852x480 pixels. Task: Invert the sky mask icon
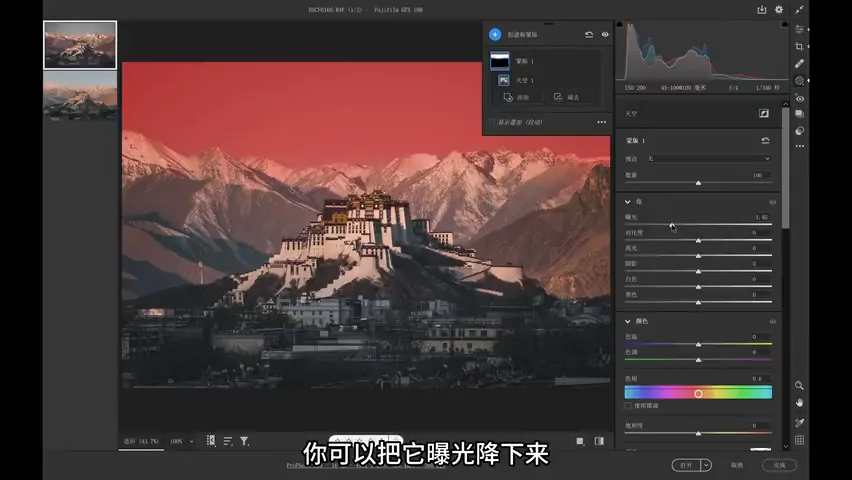tap(763, 113)
